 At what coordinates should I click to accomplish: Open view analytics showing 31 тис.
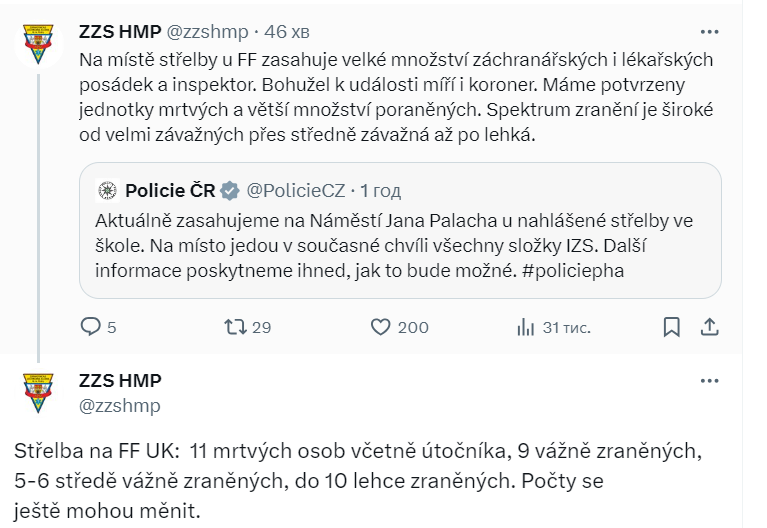[x=525, y=327]
